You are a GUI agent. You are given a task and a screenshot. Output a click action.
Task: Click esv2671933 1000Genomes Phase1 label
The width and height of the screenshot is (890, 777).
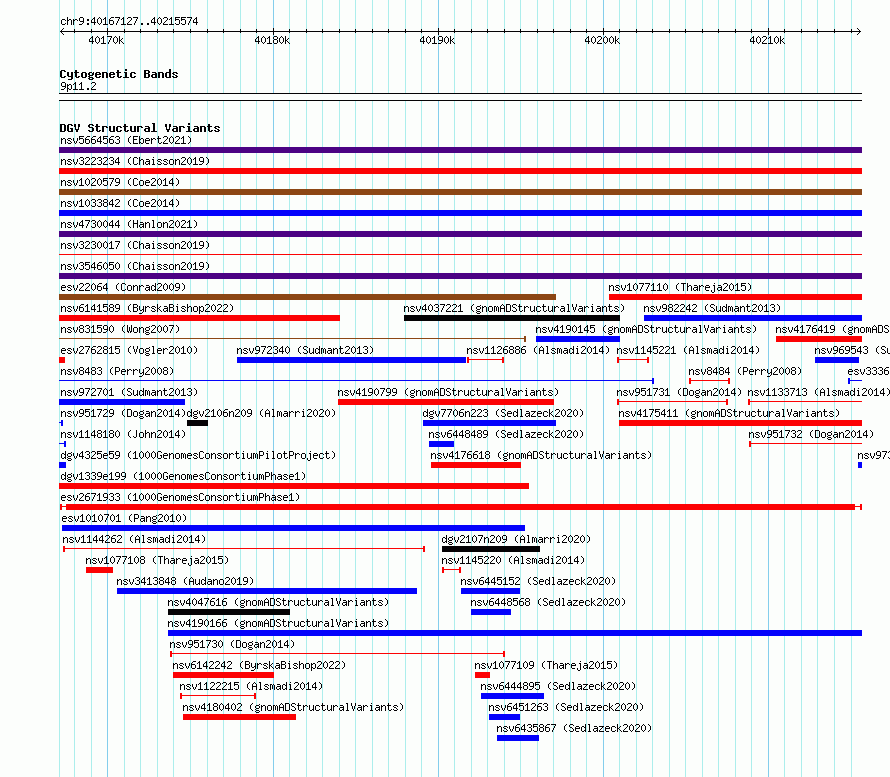point(180,497)
